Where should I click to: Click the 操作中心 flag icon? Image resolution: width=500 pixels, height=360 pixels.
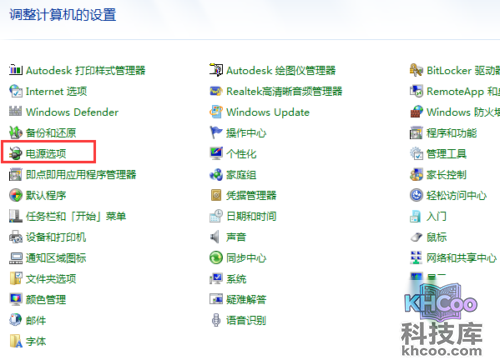[216, 133]
